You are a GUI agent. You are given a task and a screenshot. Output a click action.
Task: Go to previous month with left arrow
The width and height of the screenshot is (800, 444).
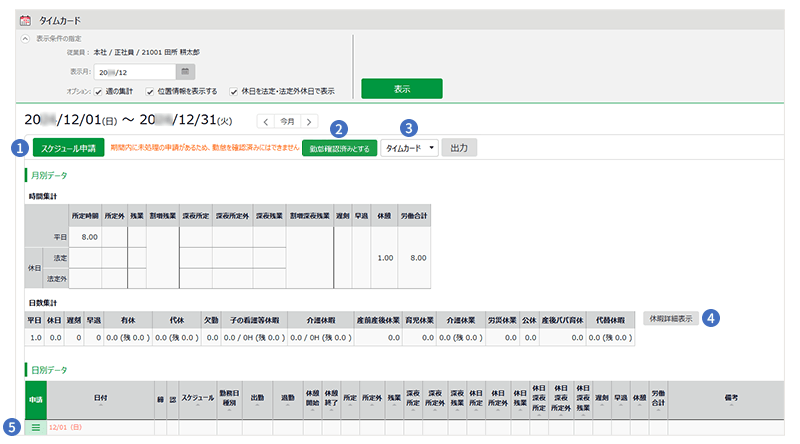pyautogui.click(x=265, y=121)
